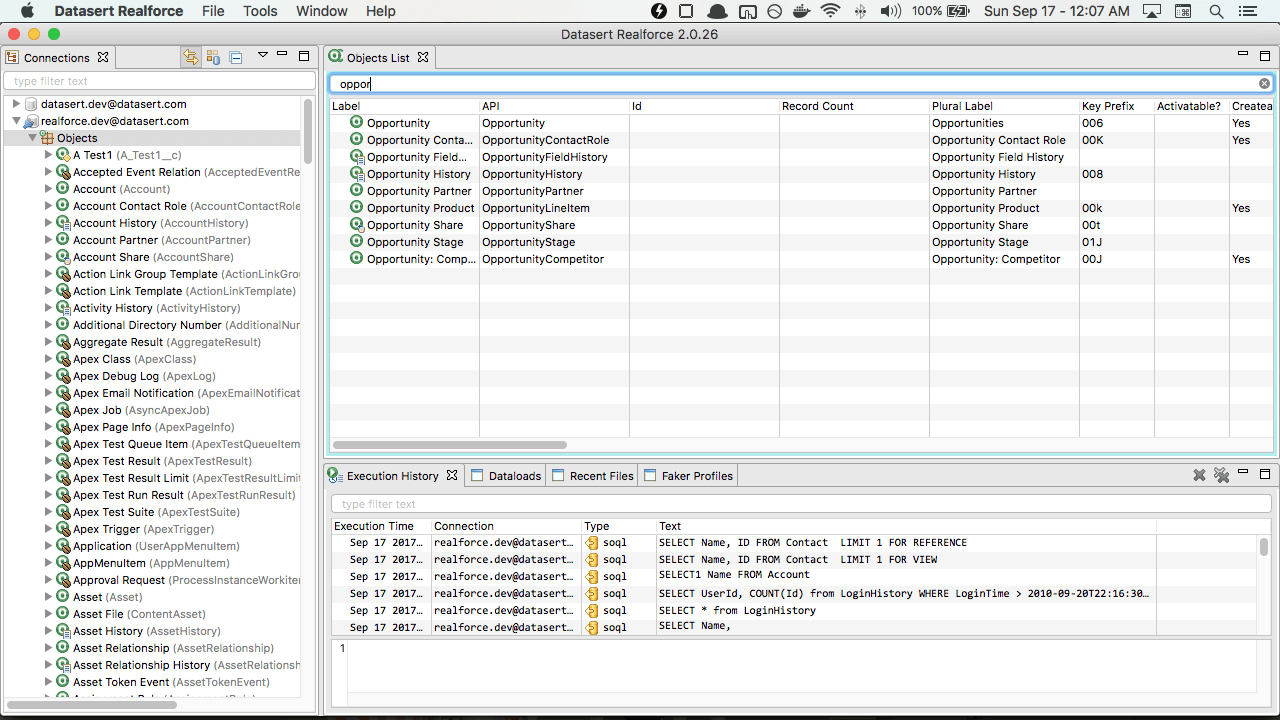Open the Spotlight search icon in menu bar
Screen dimensions: 1280x720
(x=1217, y=11)
